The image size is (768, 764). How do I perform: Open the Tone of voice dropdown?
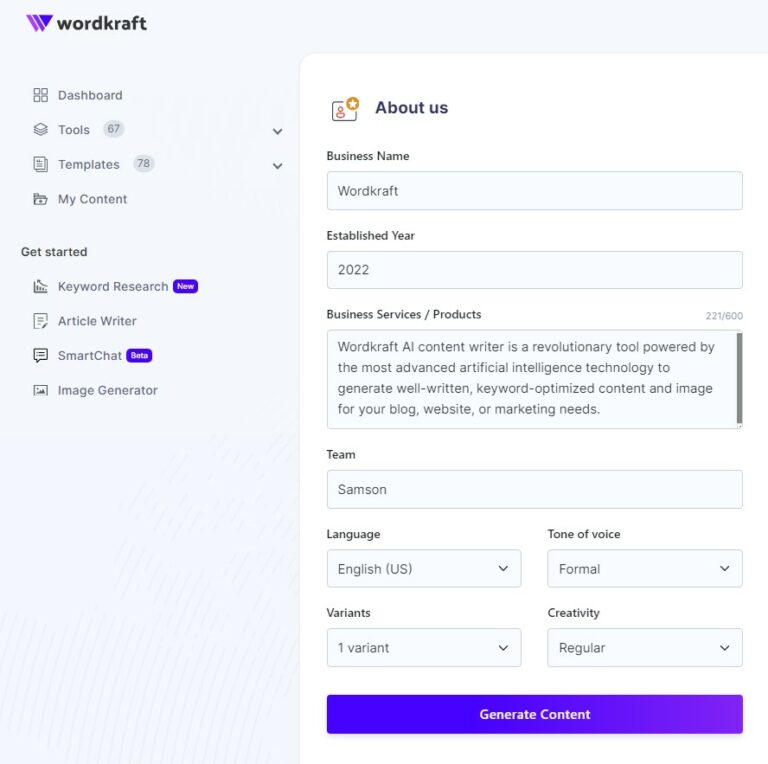(644, 569)
